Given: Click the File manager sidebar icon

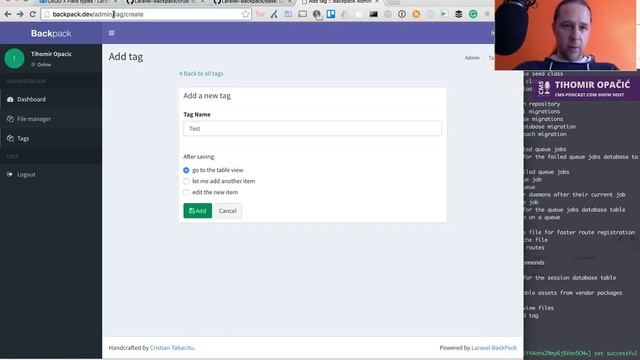Looking at the screenshot, I should [10, 119].
